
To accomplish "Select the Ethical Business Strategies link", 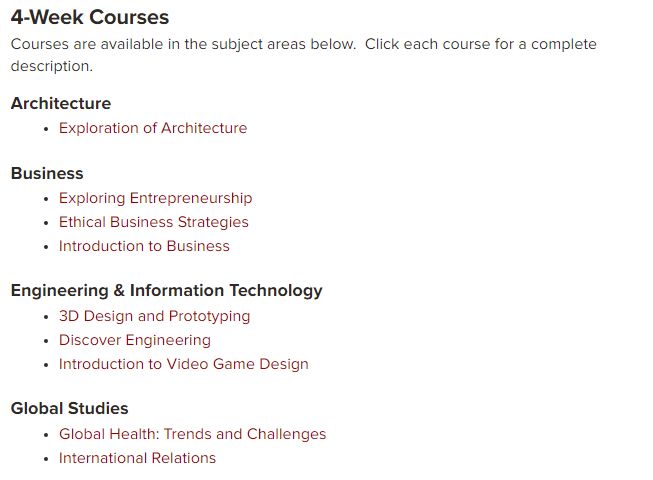I will pyautogui.click(x=154, y=222).
